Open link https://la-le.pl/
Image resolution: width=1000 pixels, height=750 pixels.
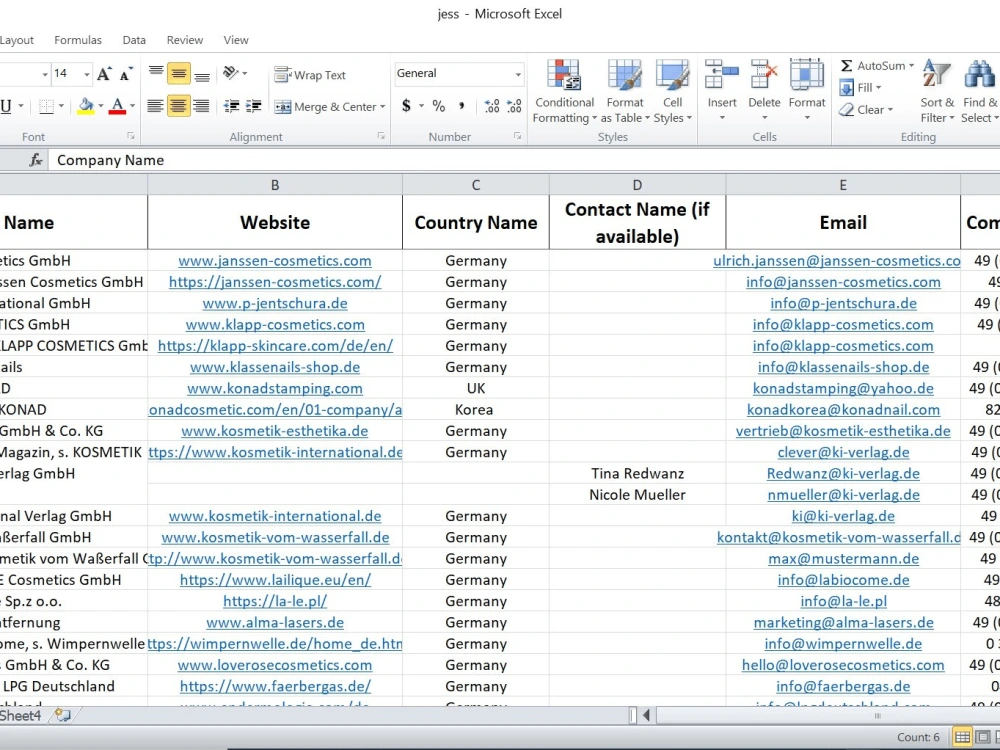click(275, 601)
